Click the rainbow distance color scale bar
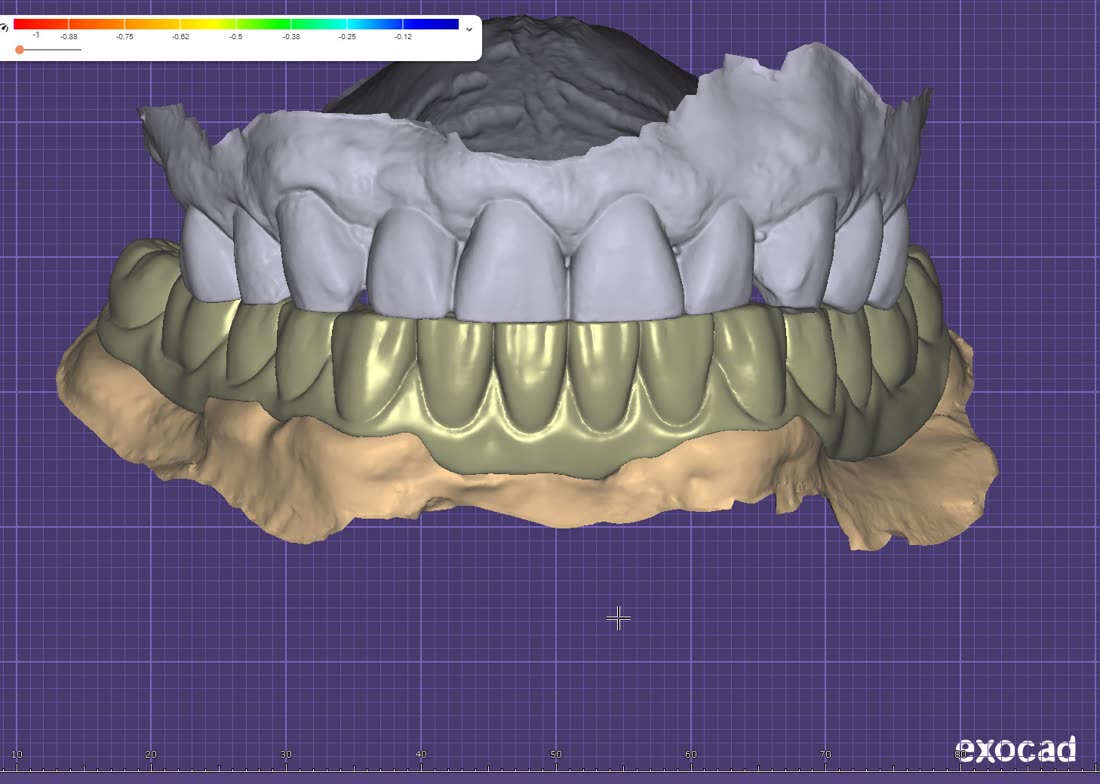Viewport: 1100px width, 784px height. point(236,24)
